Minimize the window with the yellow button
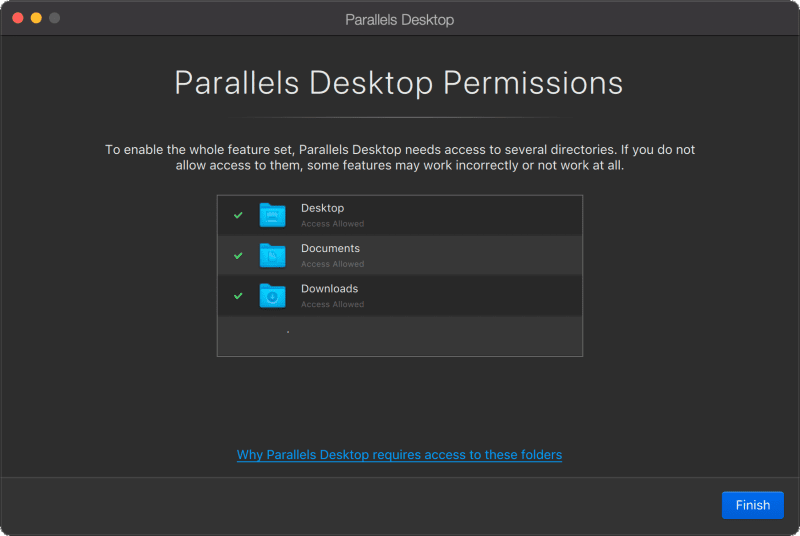The height and width of the screenshot is (536, 800). [x=36, y=18]
